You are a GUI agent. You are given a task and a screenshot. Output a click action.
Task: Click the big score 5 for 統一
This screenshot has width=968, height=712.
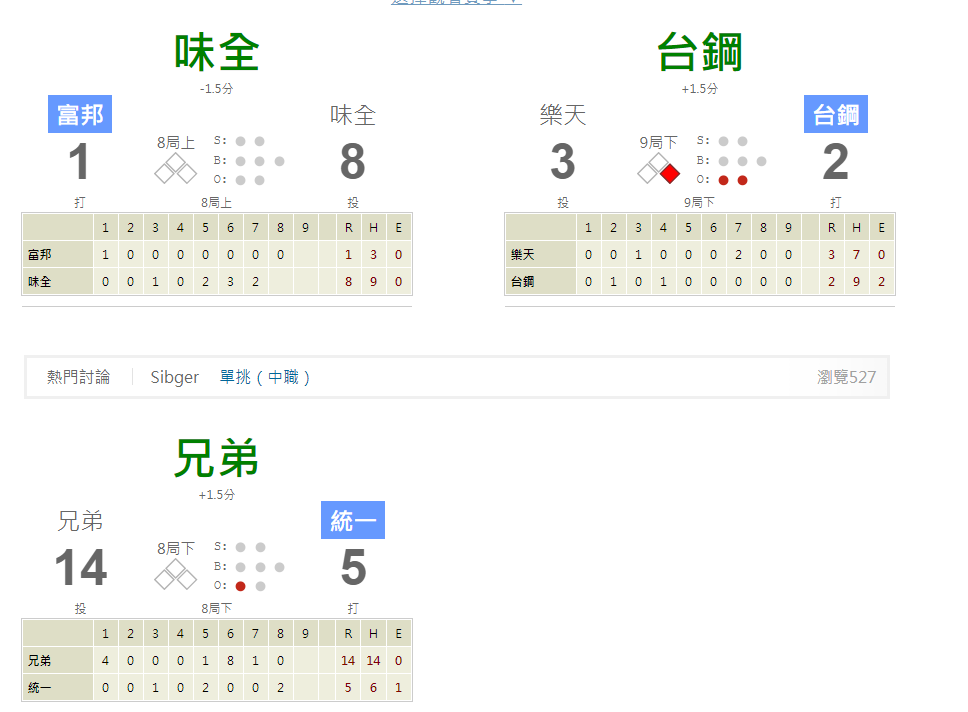tap(354, 568)
